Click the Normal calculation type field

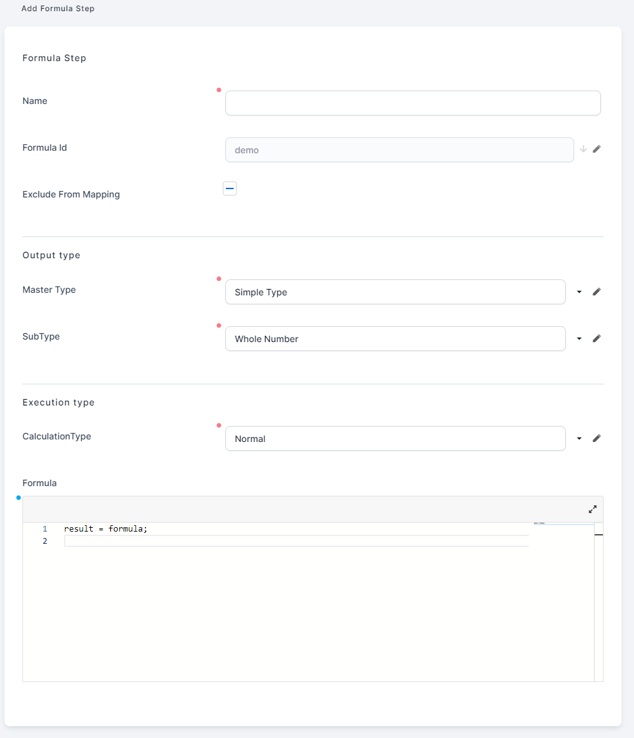(x=395, y=439)
